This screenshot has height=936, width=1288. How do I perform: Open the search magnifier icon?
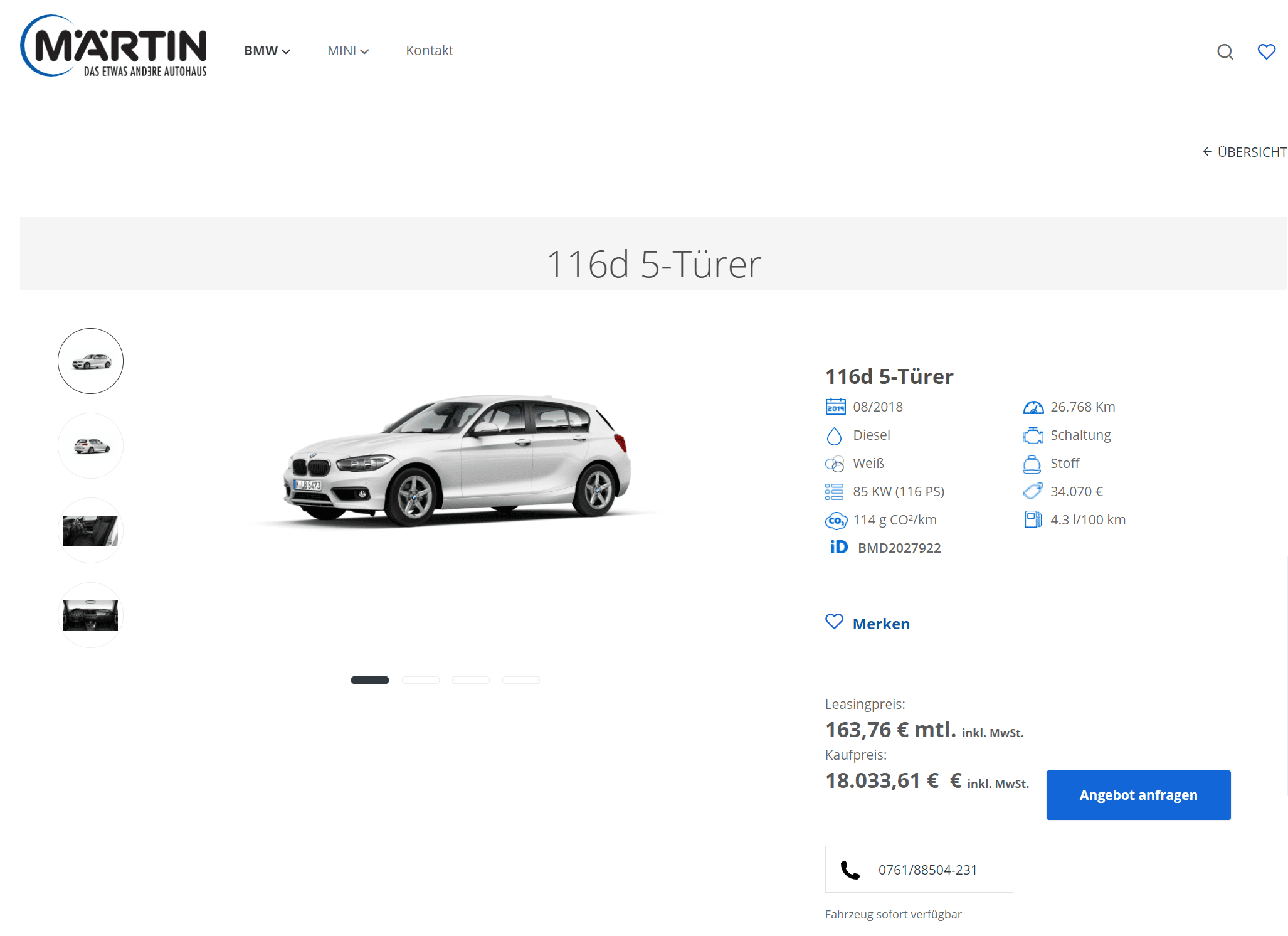click(1225, 51)
